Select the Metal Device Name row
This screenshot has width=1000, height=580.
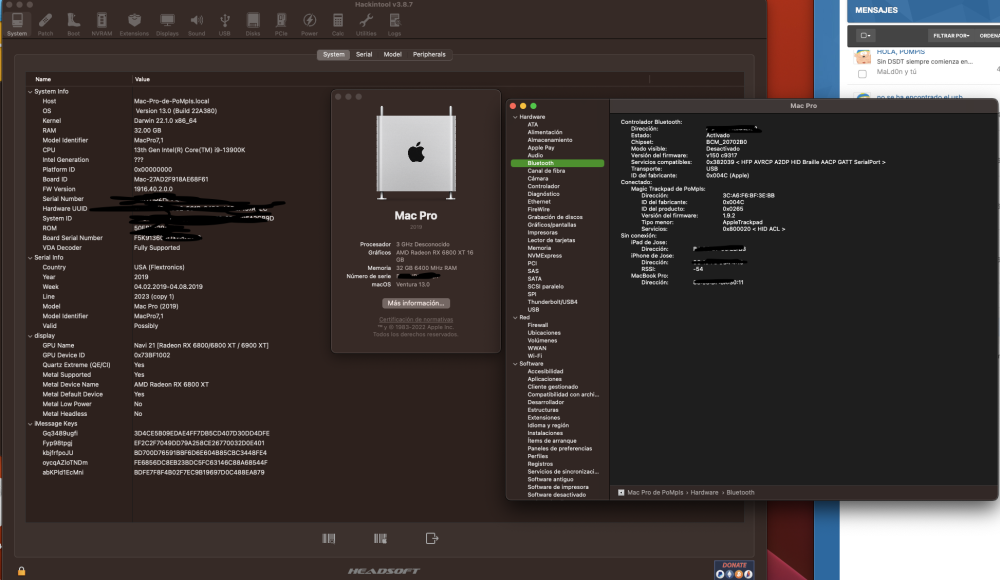point(385,385)
